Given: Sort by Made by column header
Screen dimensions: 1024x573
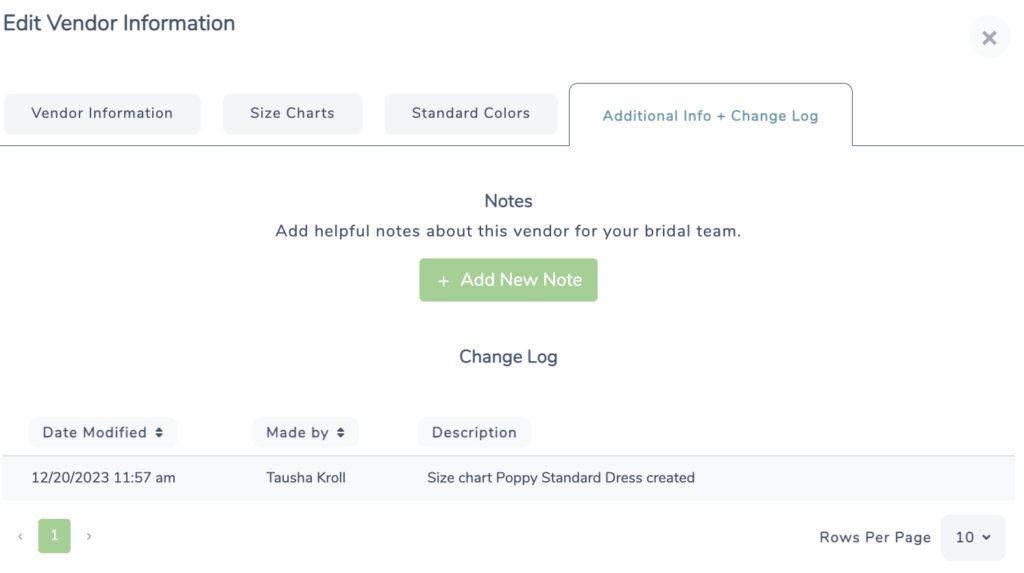Looking at the screenshot, I should pos(305,433).
